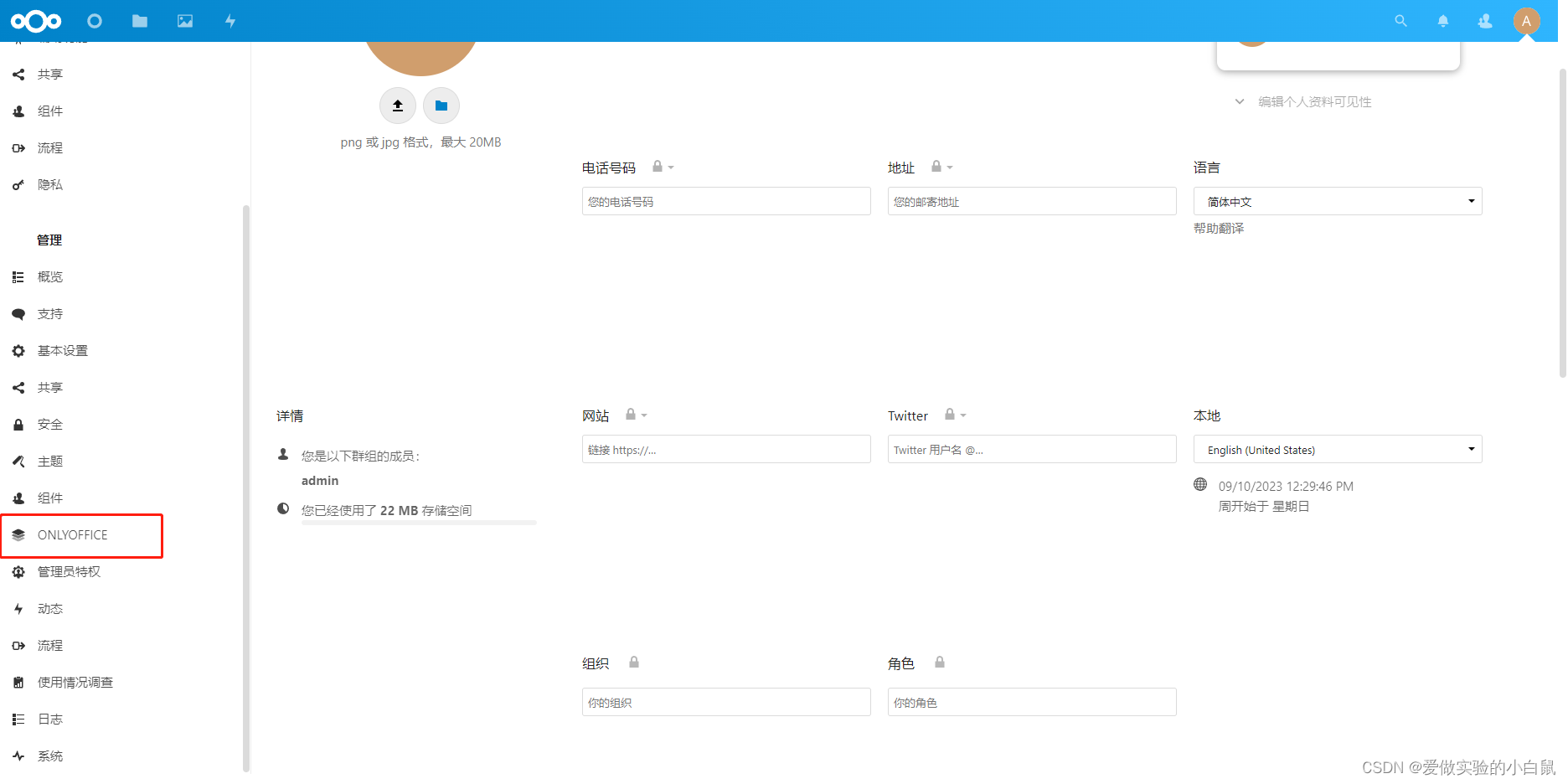This screenshot has width=1568, height=784.
Task: Open the notifications bell icon
Action: click(x=1443, y=21)
